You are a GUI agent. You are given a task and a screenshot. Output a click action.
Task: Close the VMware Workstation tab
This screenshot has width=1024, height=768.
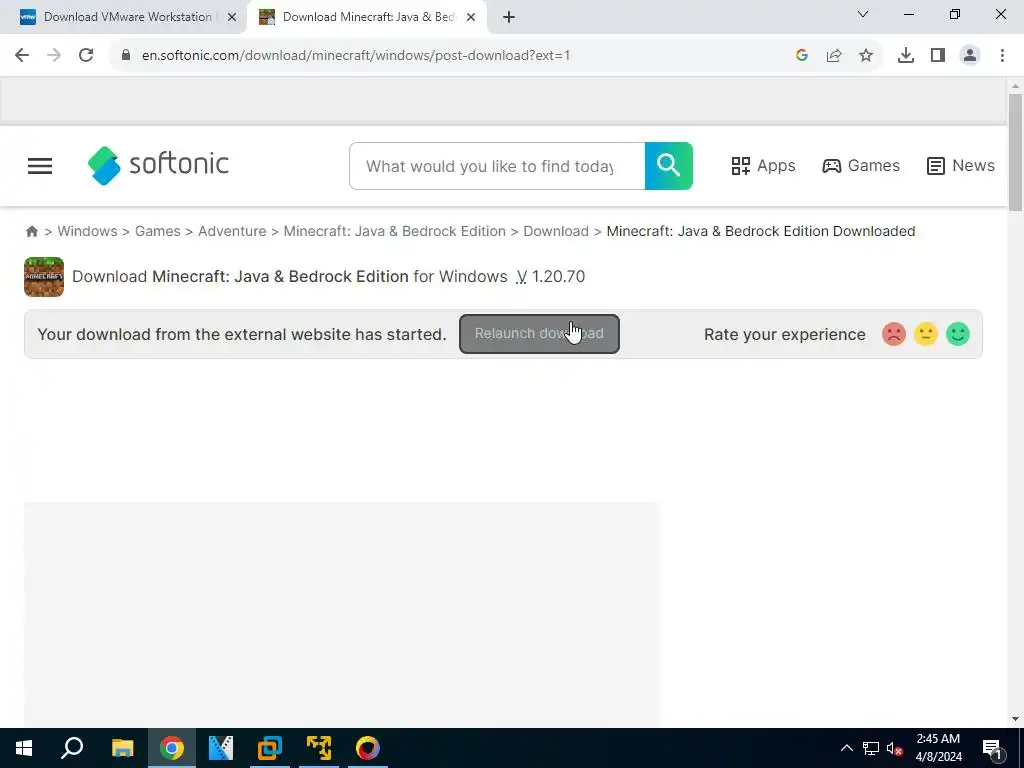[232, 18]
